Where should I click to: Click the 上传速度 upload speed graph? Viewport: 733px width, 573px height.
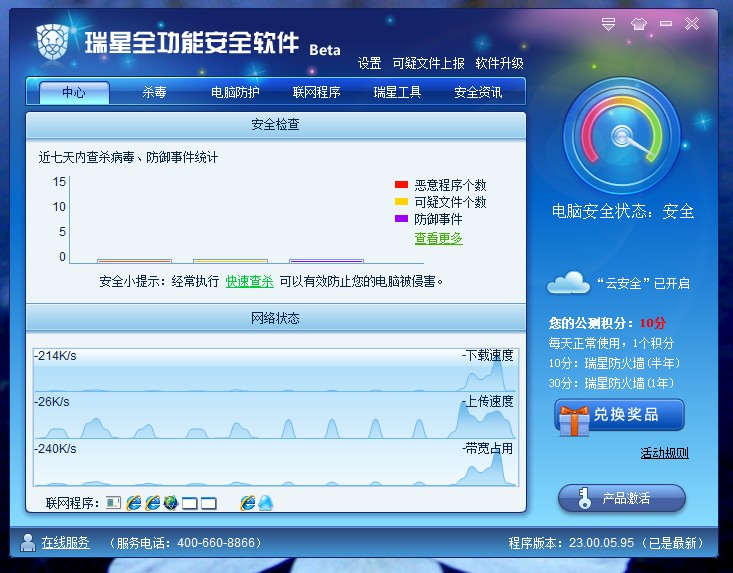coord(275,415)
